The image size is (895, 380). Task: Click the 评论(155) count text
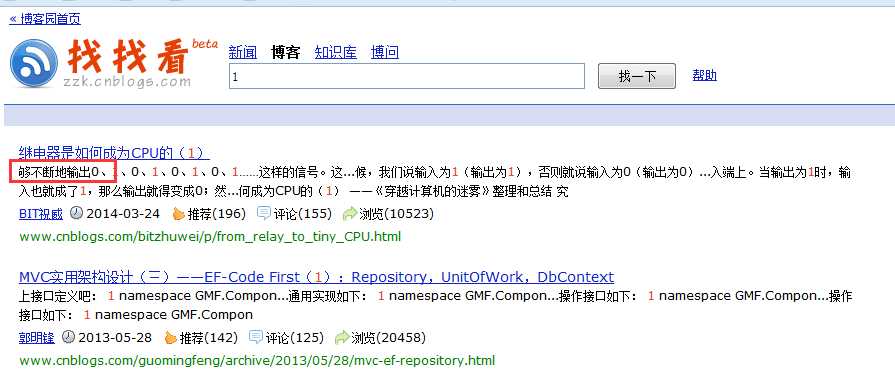[303, 214]
